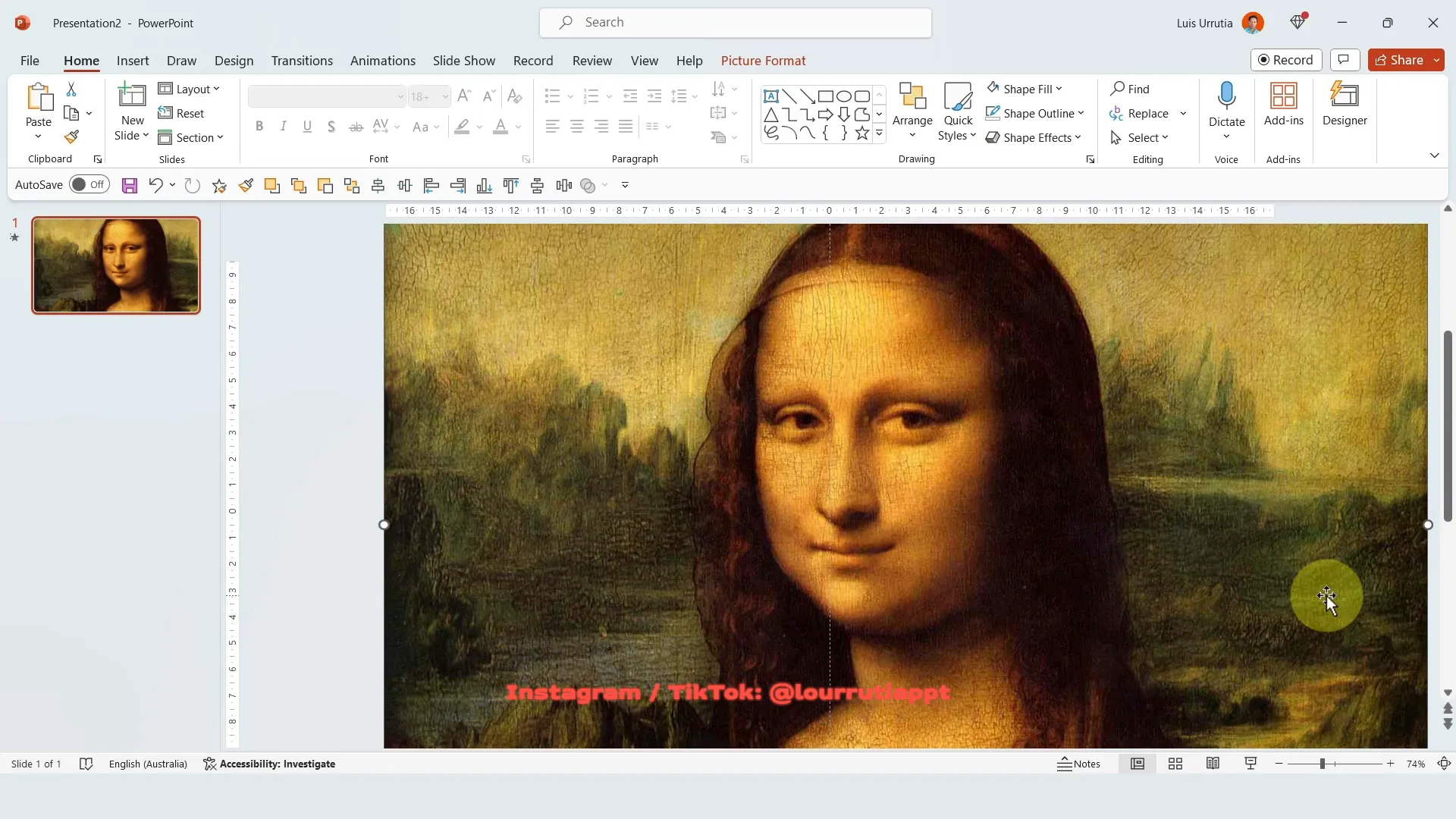This screenshot has height=819, width=1456.
Task: Select the Text Box shape in gallery
Action: [771, 96]
